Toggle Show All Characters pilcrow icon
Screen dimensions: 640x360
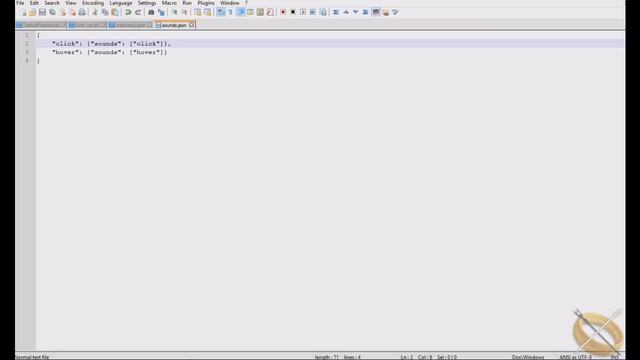[x=231, y=12]
